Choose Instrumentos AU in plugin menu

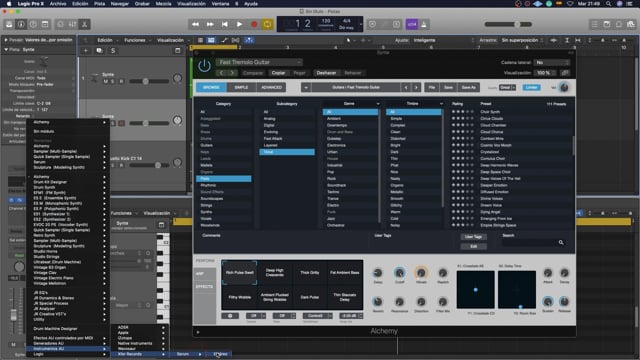(x=68, y=349)
